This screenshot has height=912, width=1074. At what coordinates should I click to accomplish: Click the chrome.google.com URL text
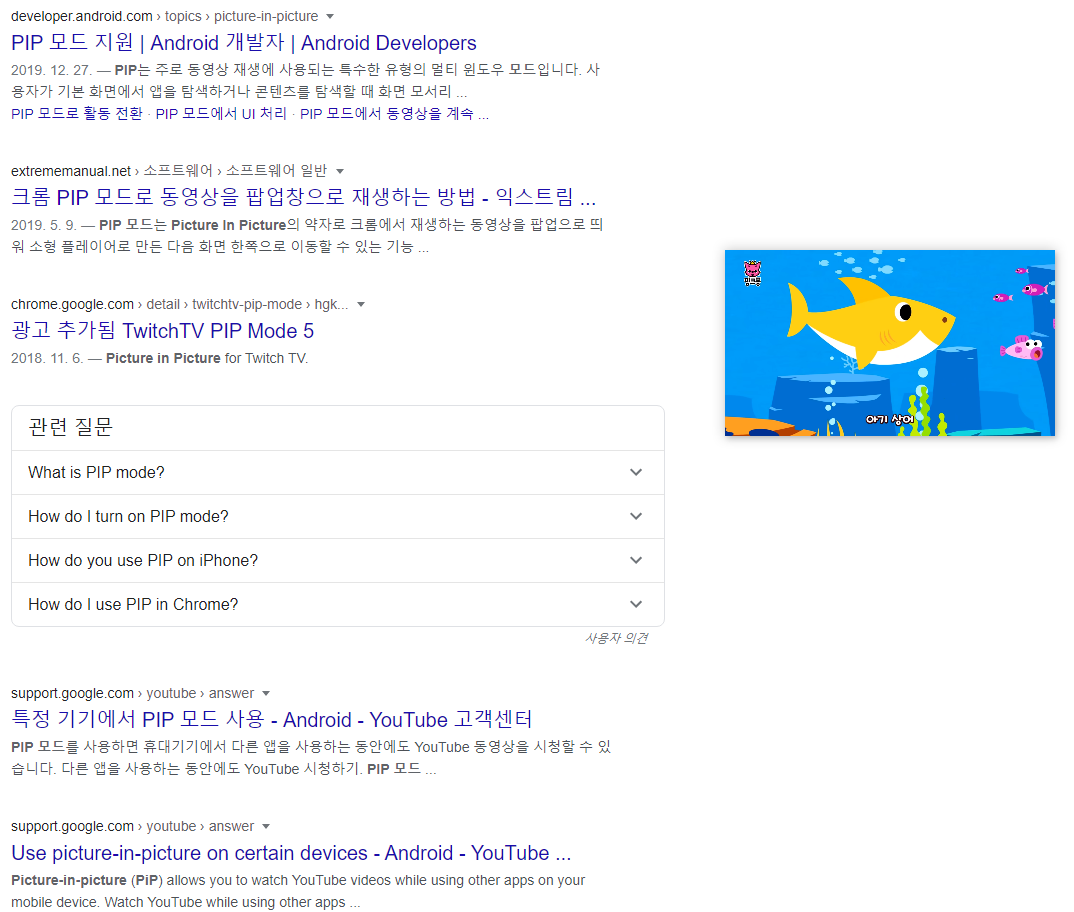72,305
